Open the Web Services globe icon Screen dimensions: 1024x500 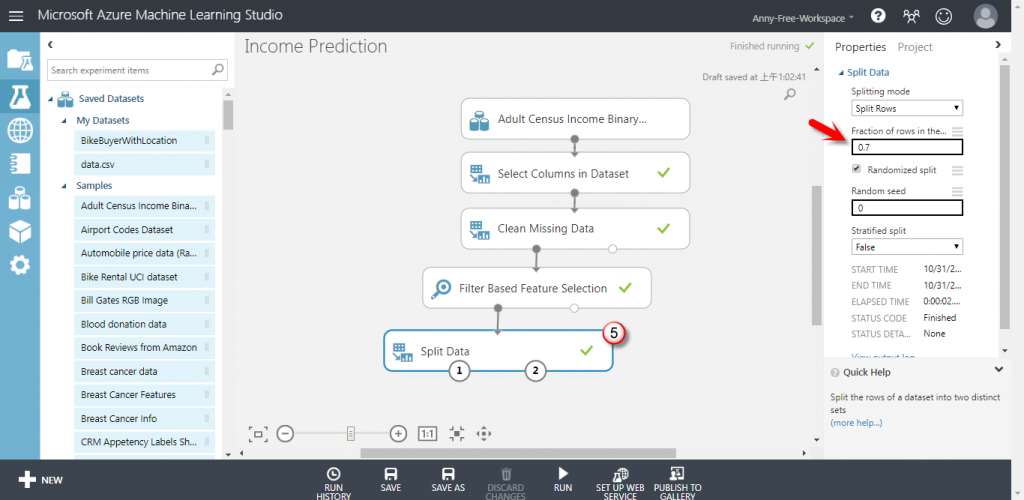pos(20,130)
